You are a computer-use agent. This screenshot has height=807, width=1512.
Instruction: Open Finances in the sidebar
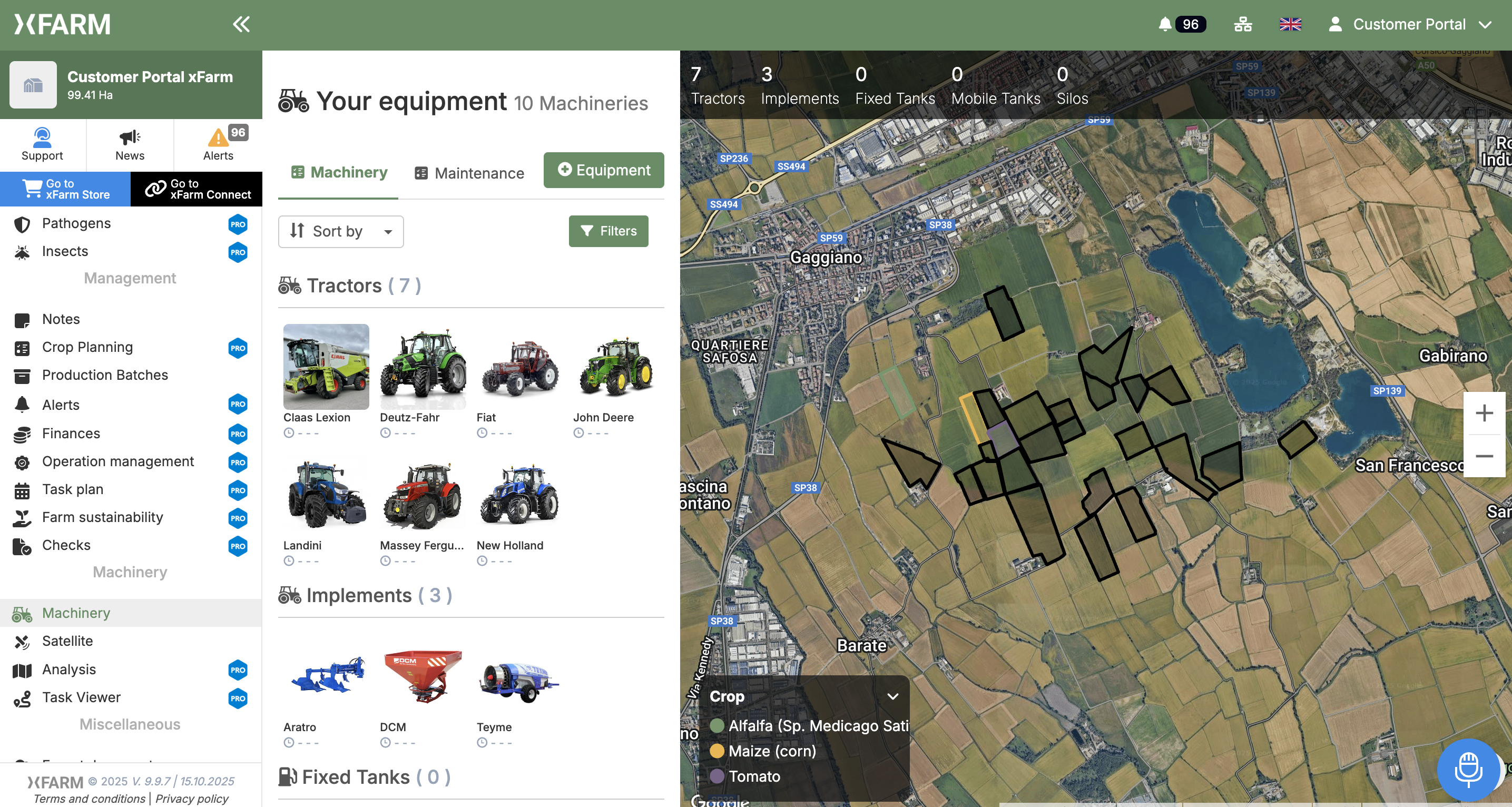[x=130, y=434]
